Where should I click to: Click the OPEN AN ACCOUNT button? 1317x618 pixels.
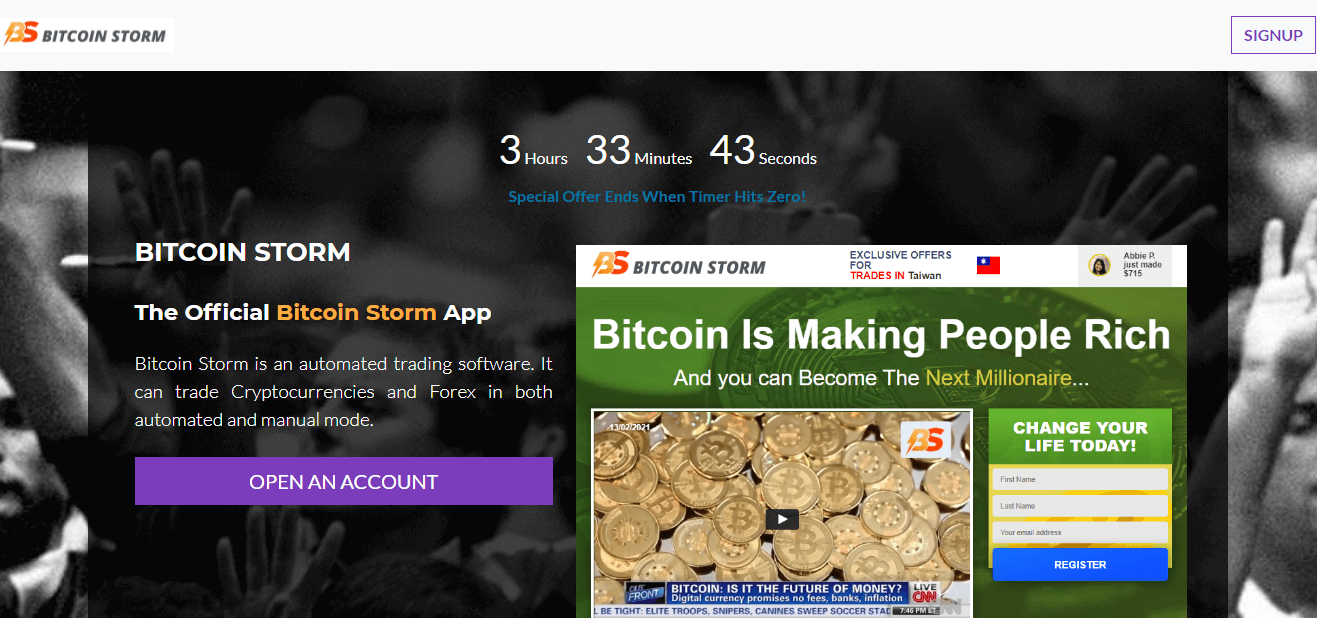click(344, 481)
